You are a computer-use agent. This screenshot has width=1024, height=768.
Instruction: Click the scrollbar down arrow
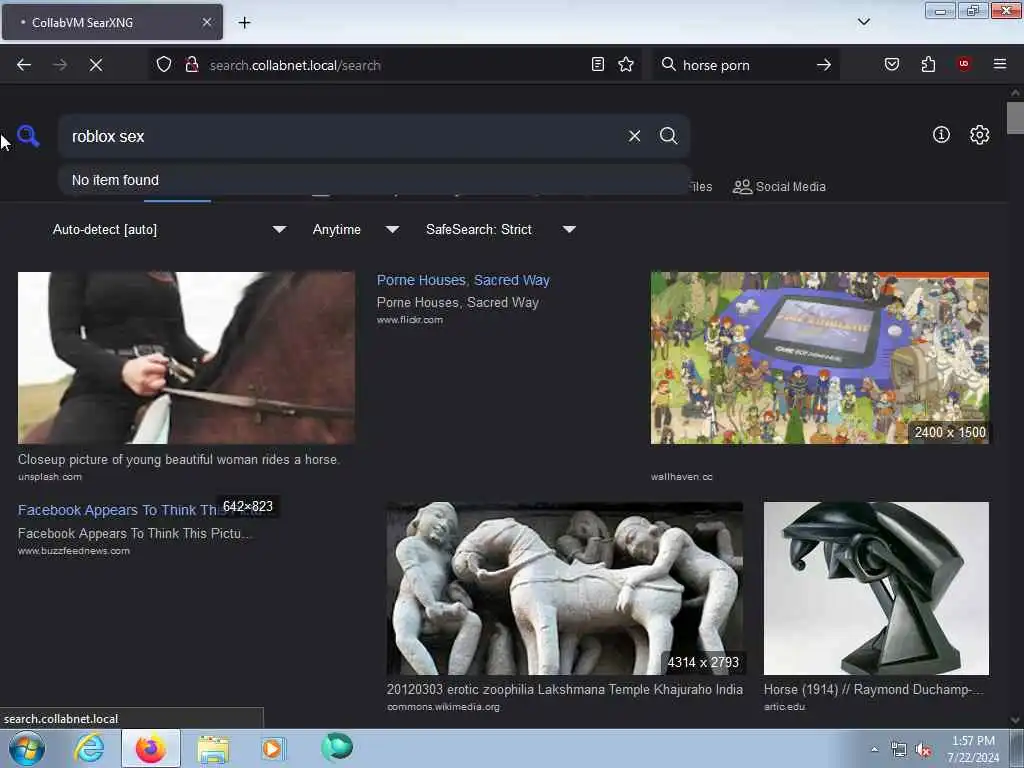pos(1015,720)
